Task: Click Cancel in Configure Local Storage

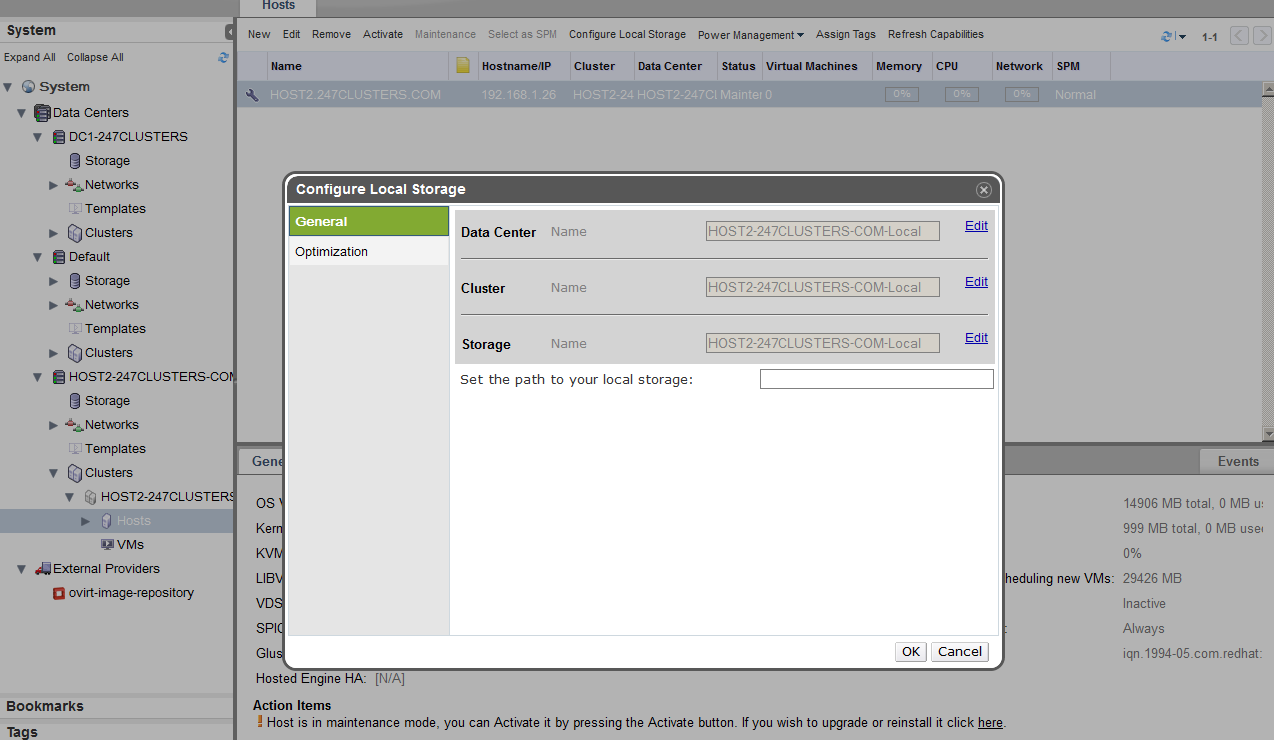Action: click(959, 652)
